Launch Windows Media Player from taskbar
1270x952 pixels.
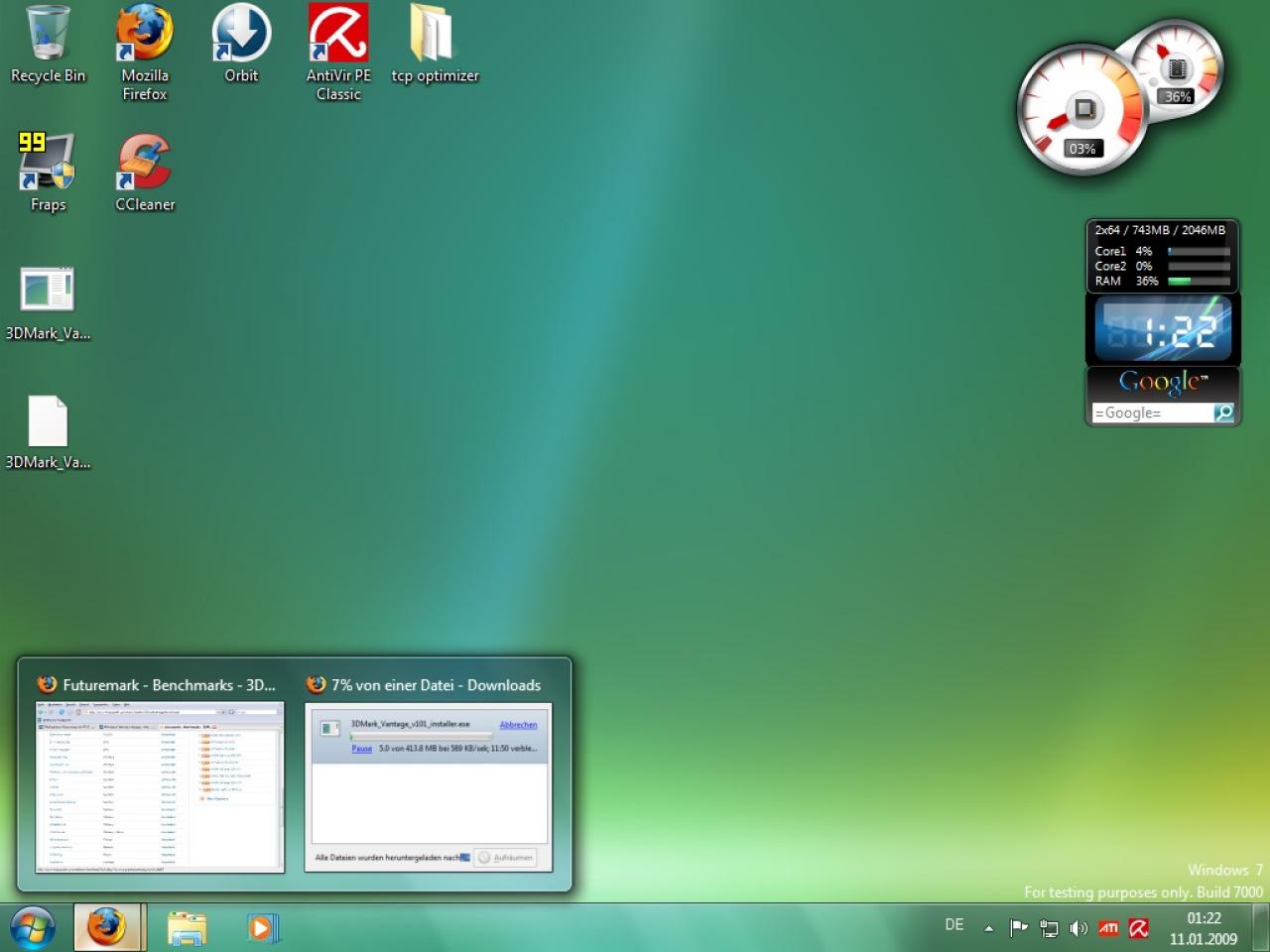coord(262,928)
